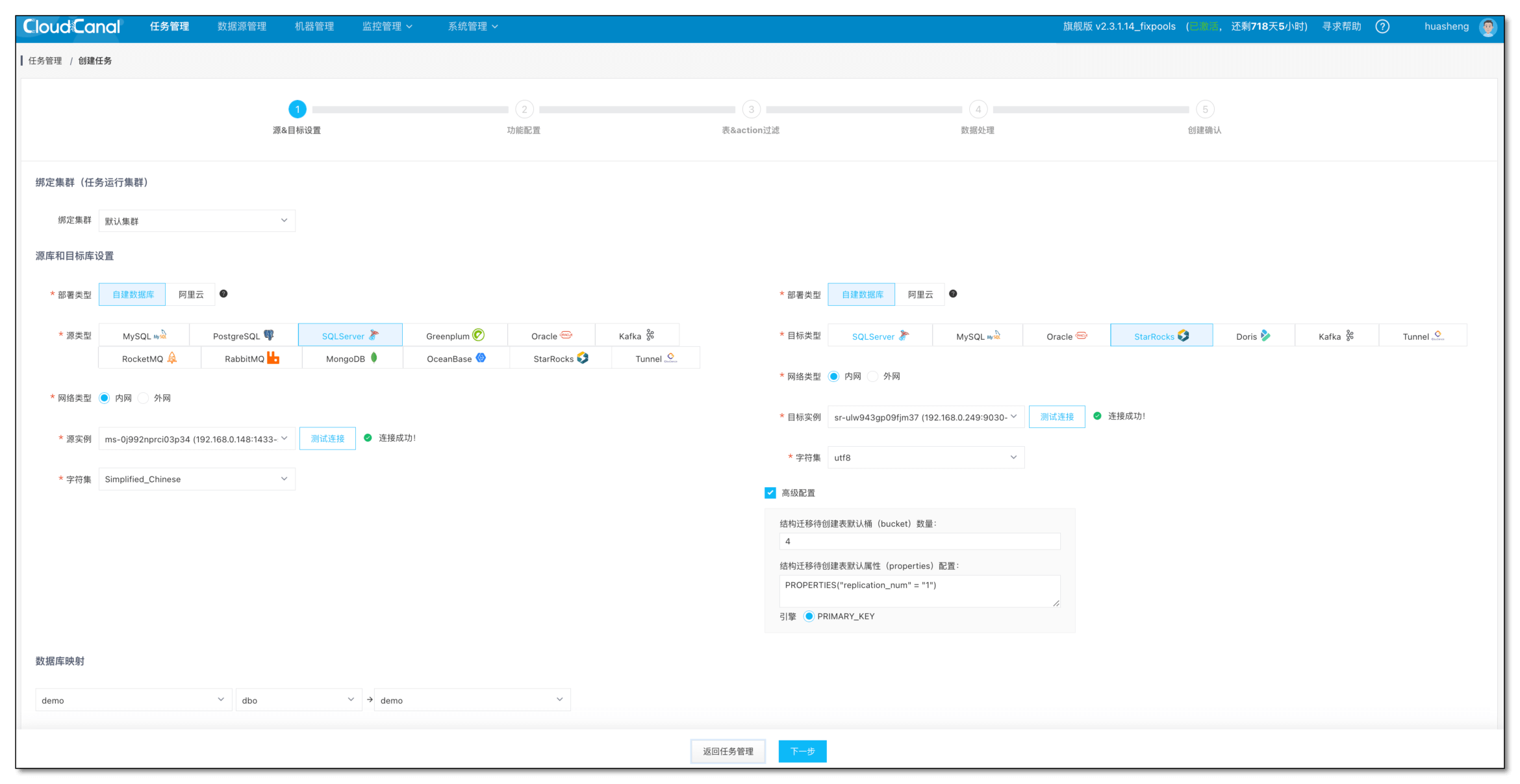Select PostgreSQL as source type

coord(244,336)
